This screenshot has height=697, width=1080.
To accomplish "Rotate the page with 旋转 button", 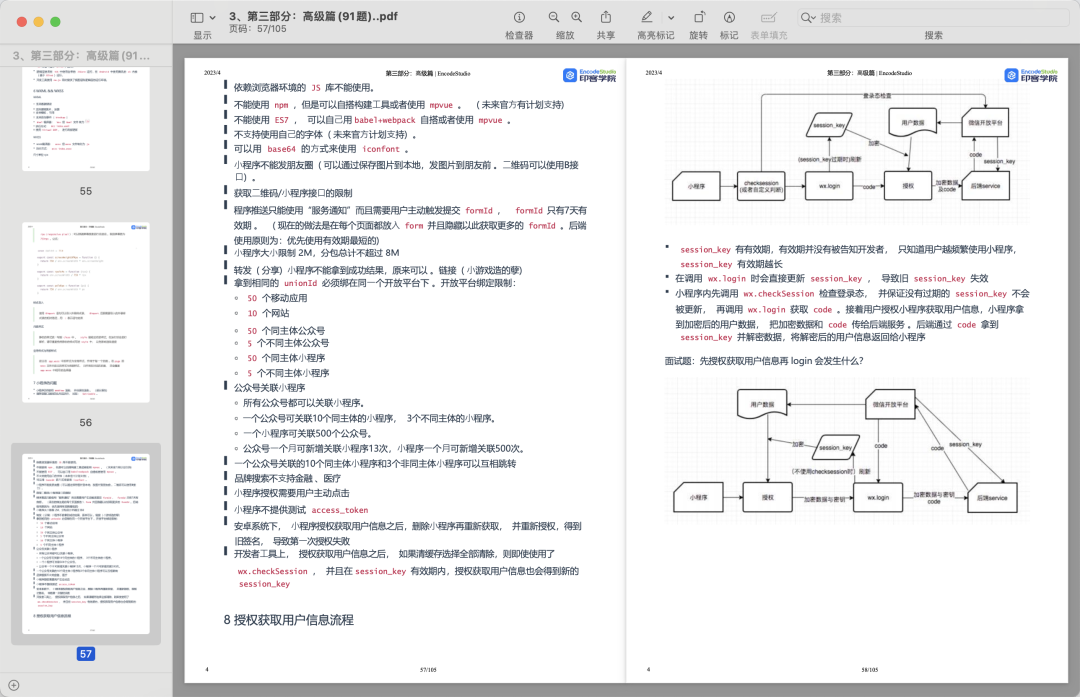I will [x=699, y=18].
